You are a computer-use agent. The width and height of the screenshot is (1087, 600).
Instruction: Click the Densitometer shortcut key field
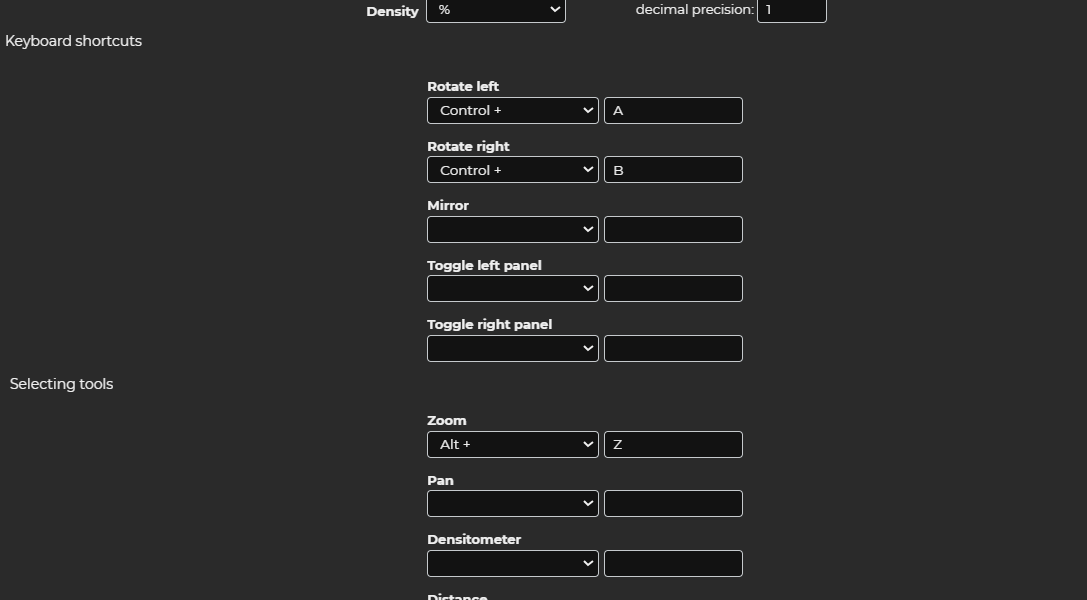tap(673, 564)
